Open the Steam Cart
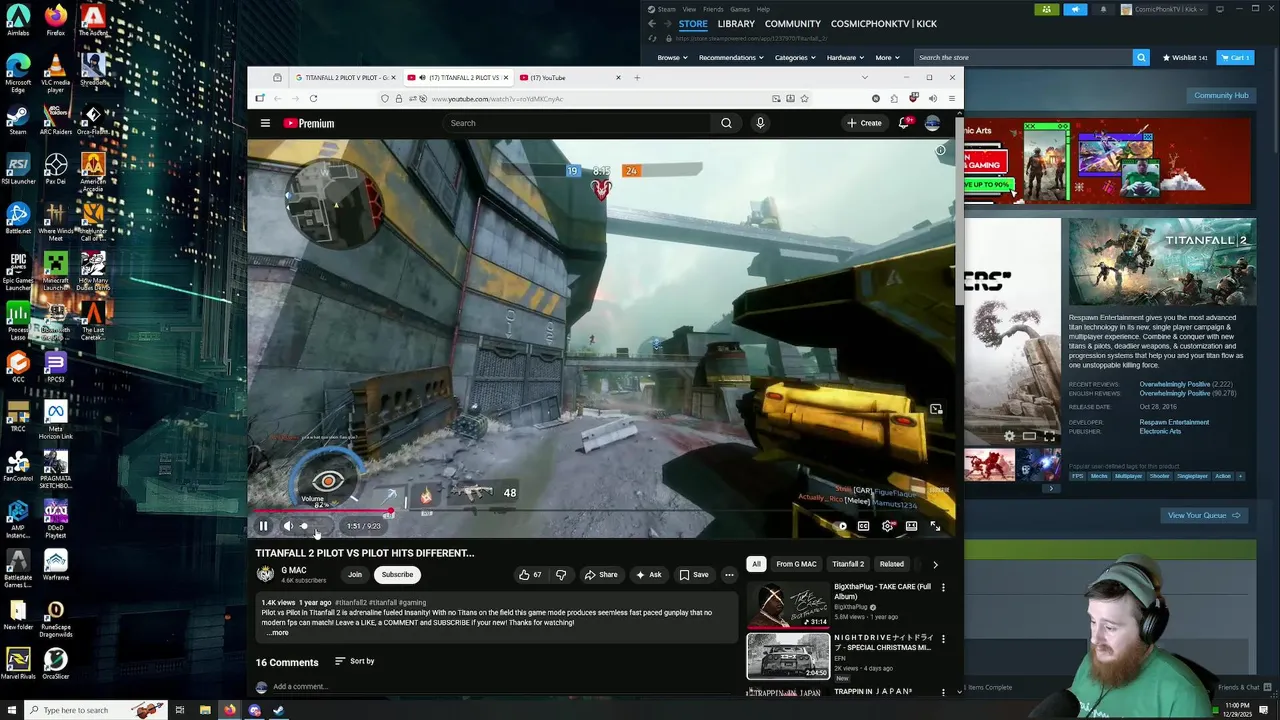1280x720 pixels. [x=1235, y=58]
